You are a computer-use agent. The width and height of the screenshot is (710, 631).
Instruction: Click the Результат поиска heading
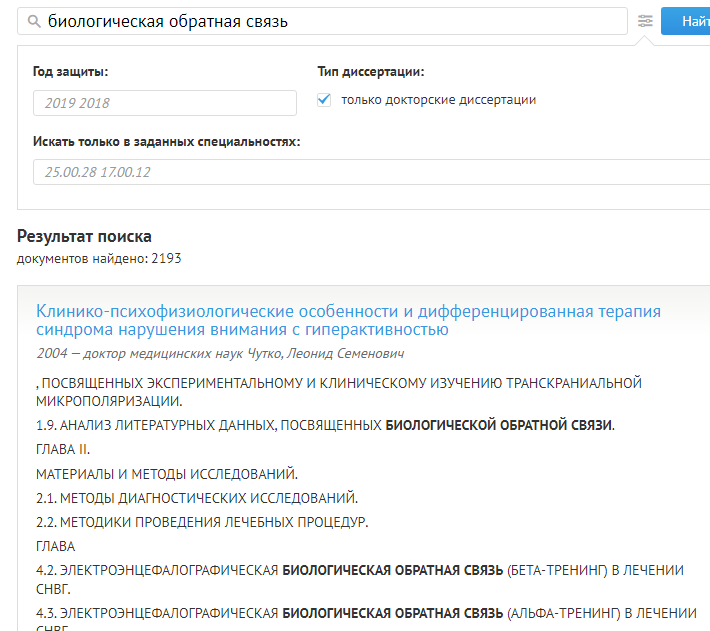84,236
